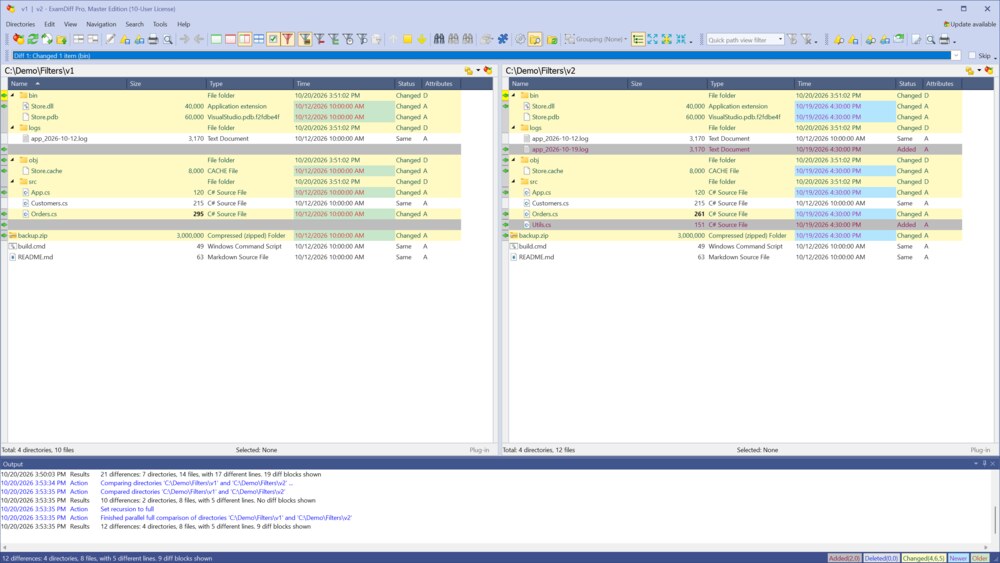Open browse dropdown arrow for v2 path
The width and height of the screenshot is (1000, 563).
[980, 70]
